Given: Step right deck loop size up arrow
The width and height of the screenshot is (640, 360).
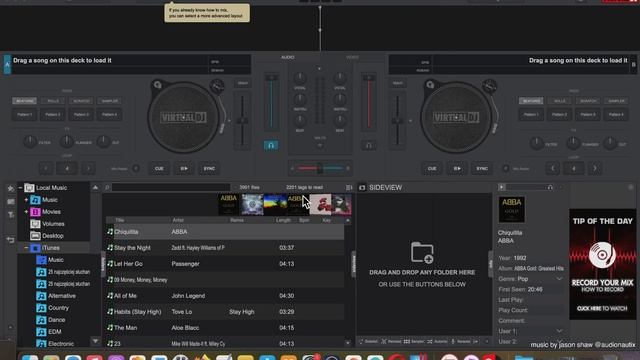Looking at the screenshot, I should 595,168.
